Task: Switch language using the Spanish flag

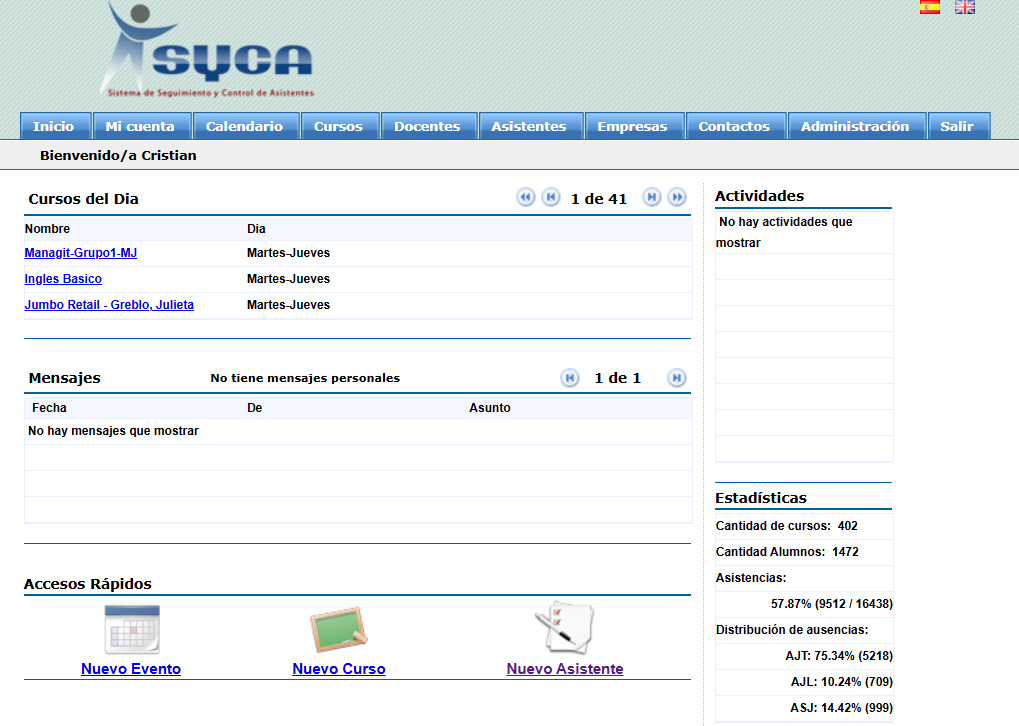Action: tap(929, 7)
